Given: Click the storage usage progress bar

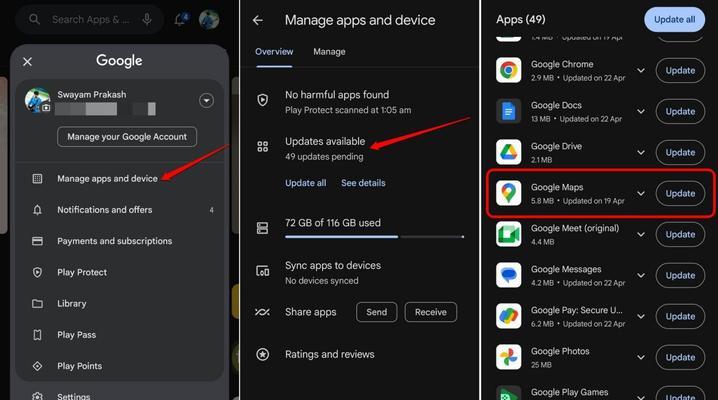Looking at the screenshot, I should 375,237.
